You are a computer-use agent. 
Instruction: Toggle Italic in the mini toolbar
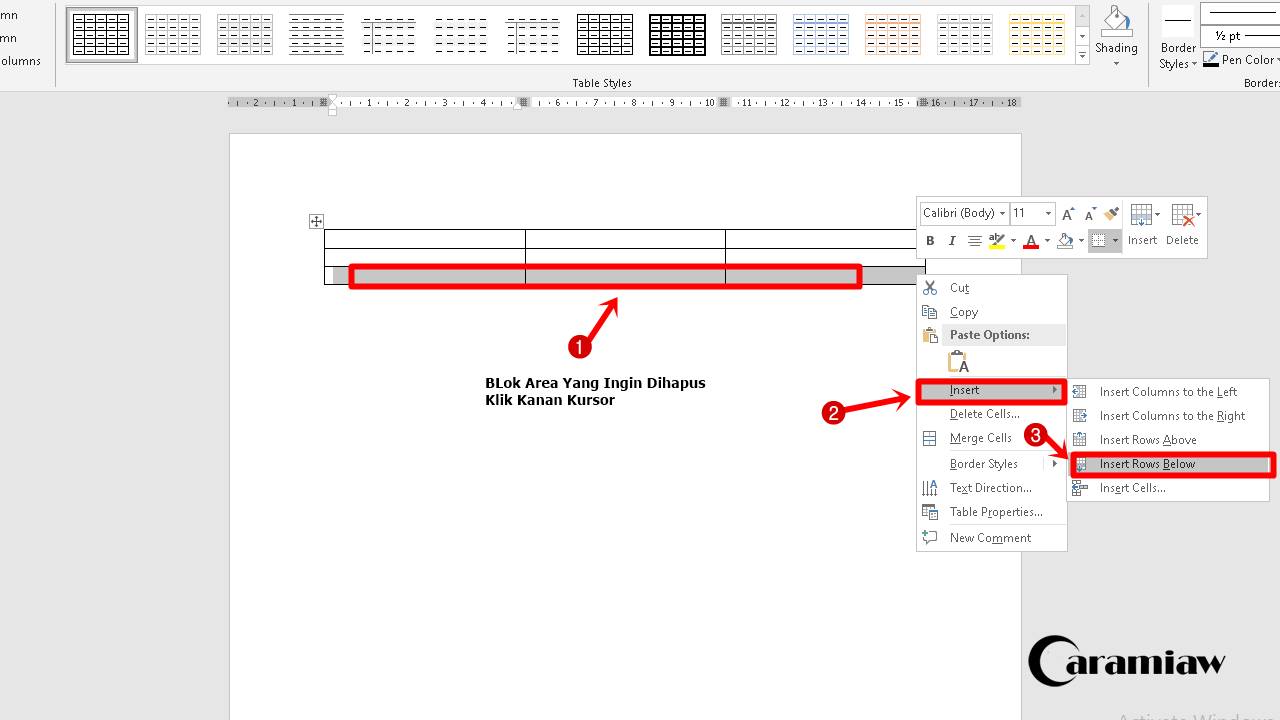click(x=952, y=241)
